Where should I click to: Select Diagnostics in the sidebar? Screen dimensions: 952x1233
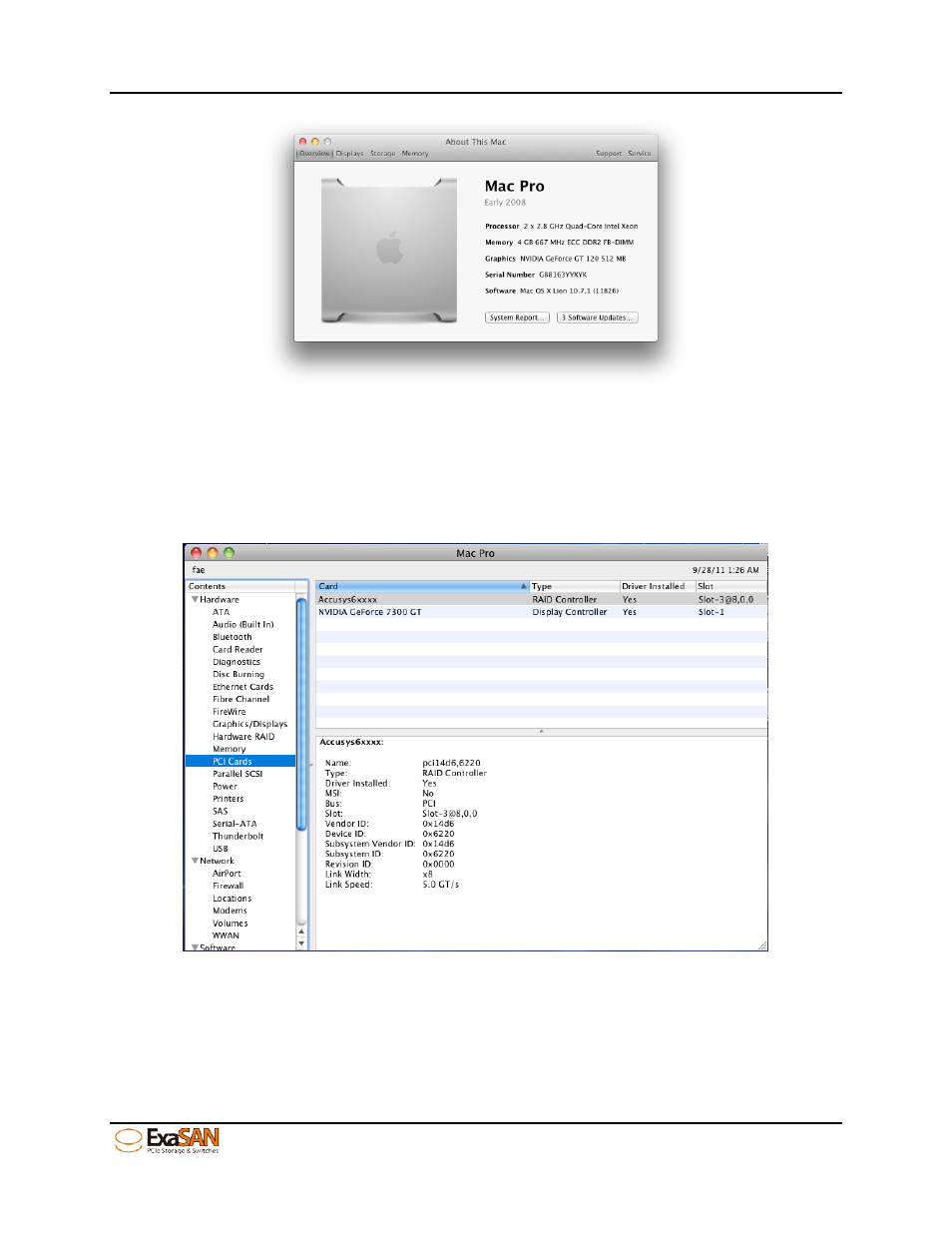pyautogui.click(x=237, y=662)
